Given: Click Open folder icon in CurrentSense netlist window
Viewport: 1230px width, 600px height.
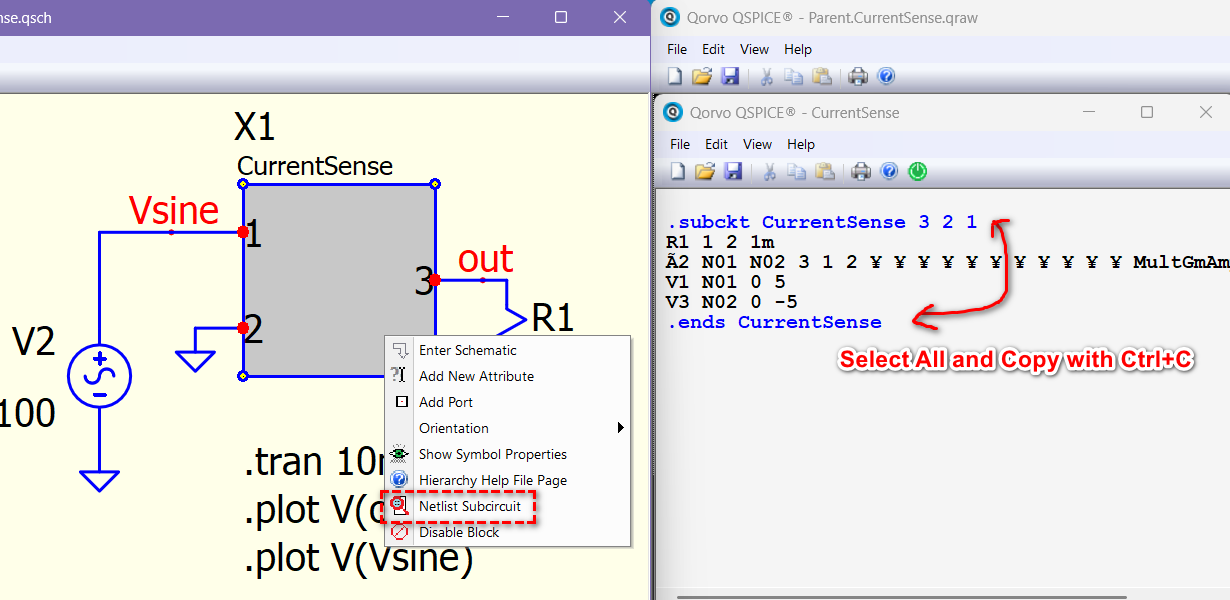Looking at the screenshot, I should tap(705, 172).
